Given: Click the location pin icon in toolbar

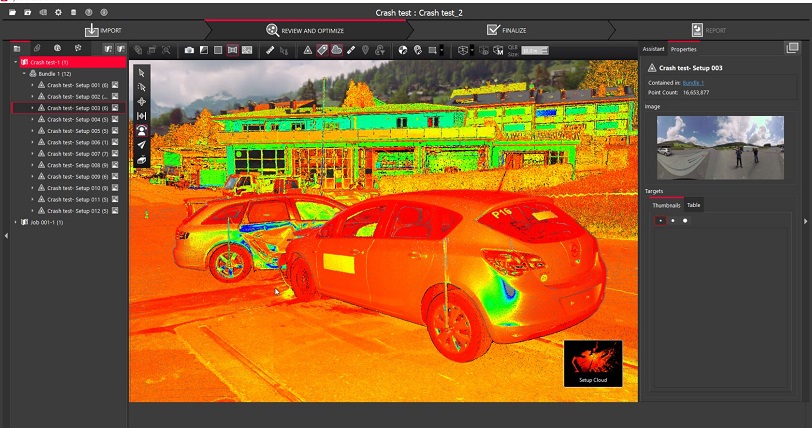Looking at the screenshot, I should 365,49.
